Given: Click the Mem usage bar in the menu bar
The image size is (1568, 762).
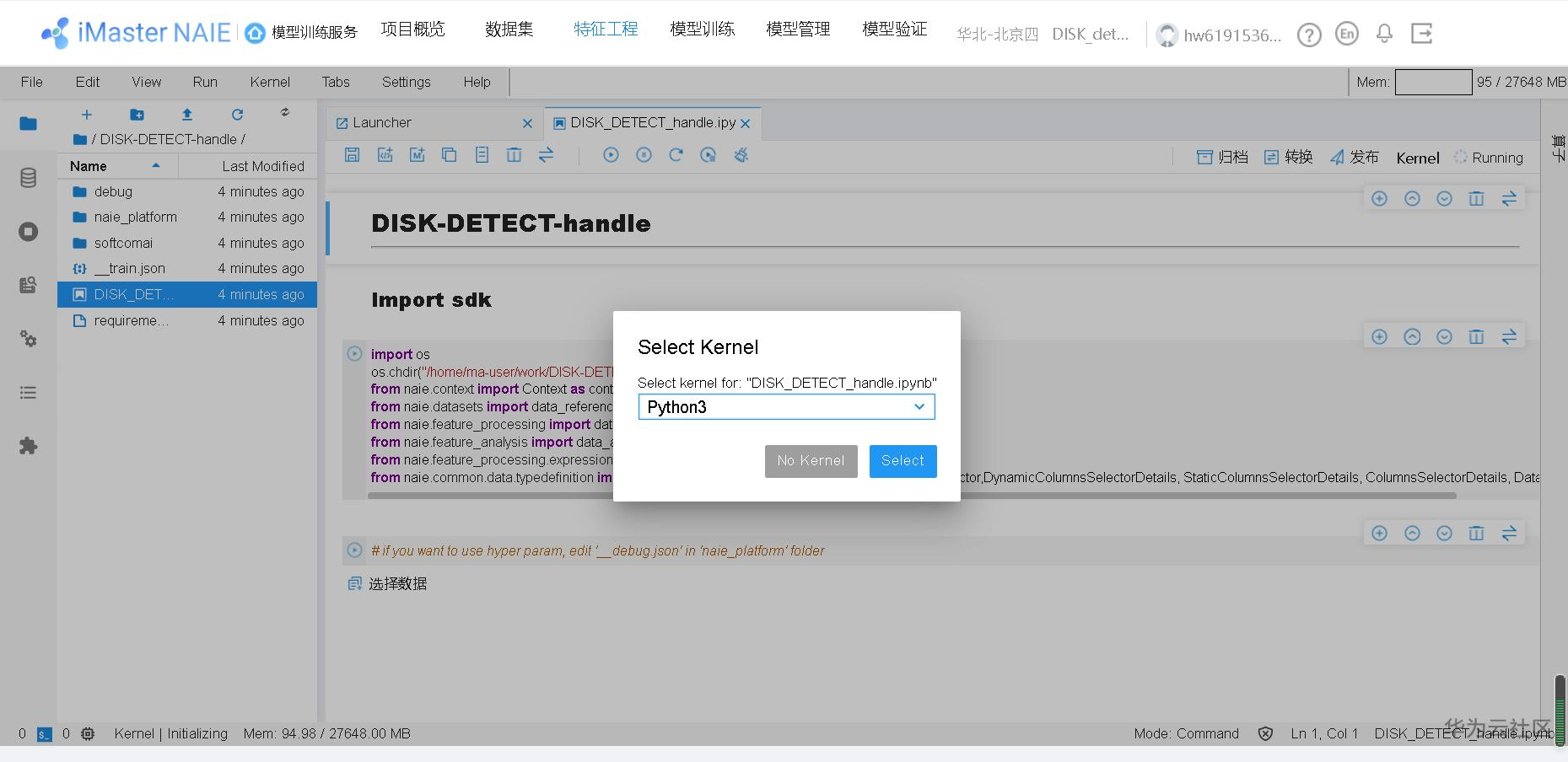Looking at the screenshot, I should pos(1434,82).
